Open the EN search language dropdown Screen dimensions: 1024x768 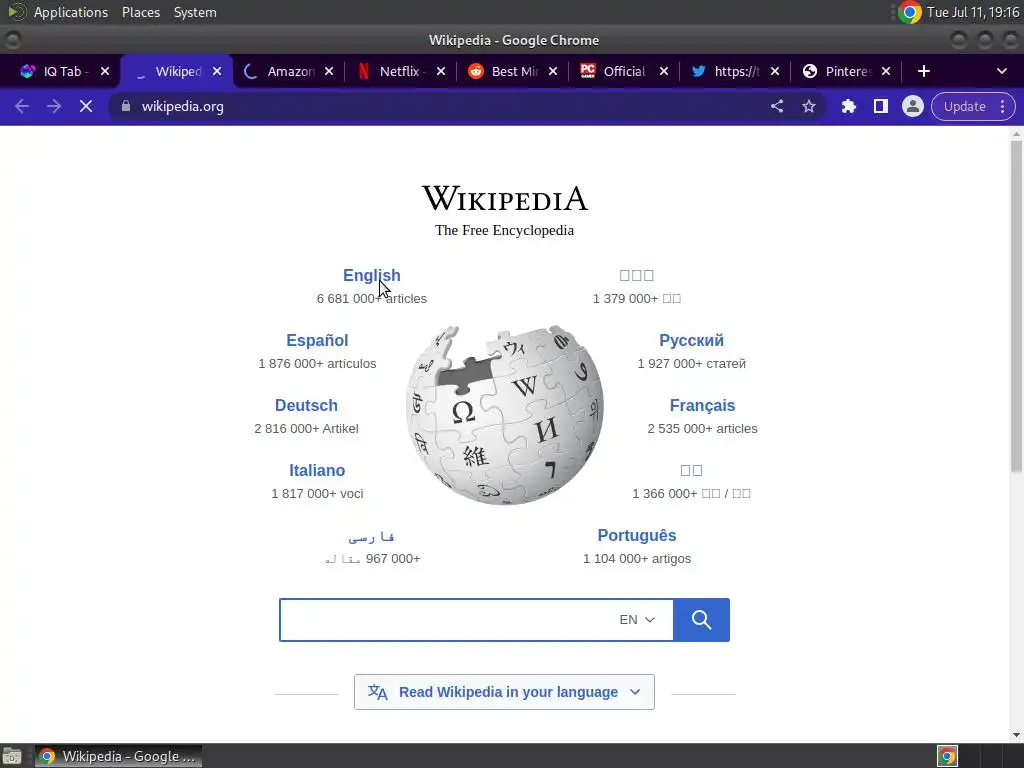click(x=637, y=620)
